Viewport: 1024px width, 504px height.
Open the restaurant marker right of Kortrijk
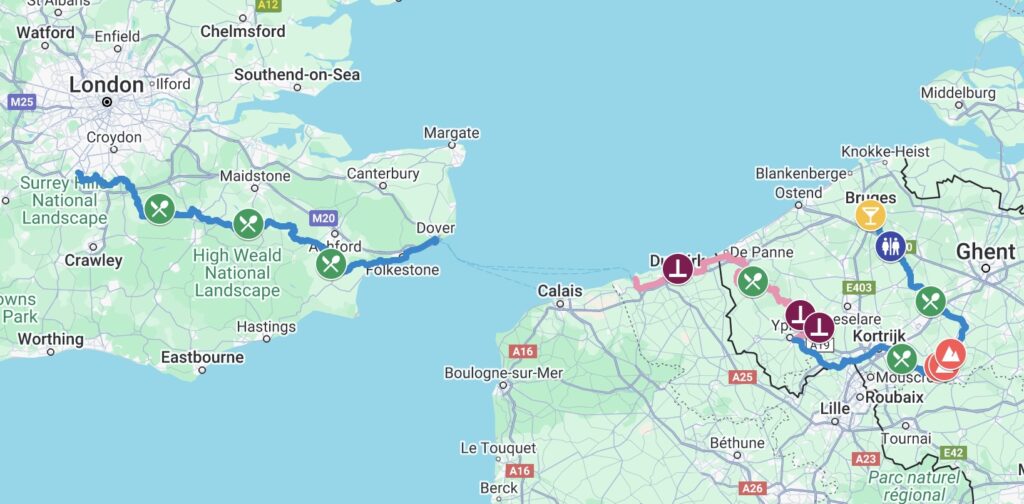pos(902,359)
